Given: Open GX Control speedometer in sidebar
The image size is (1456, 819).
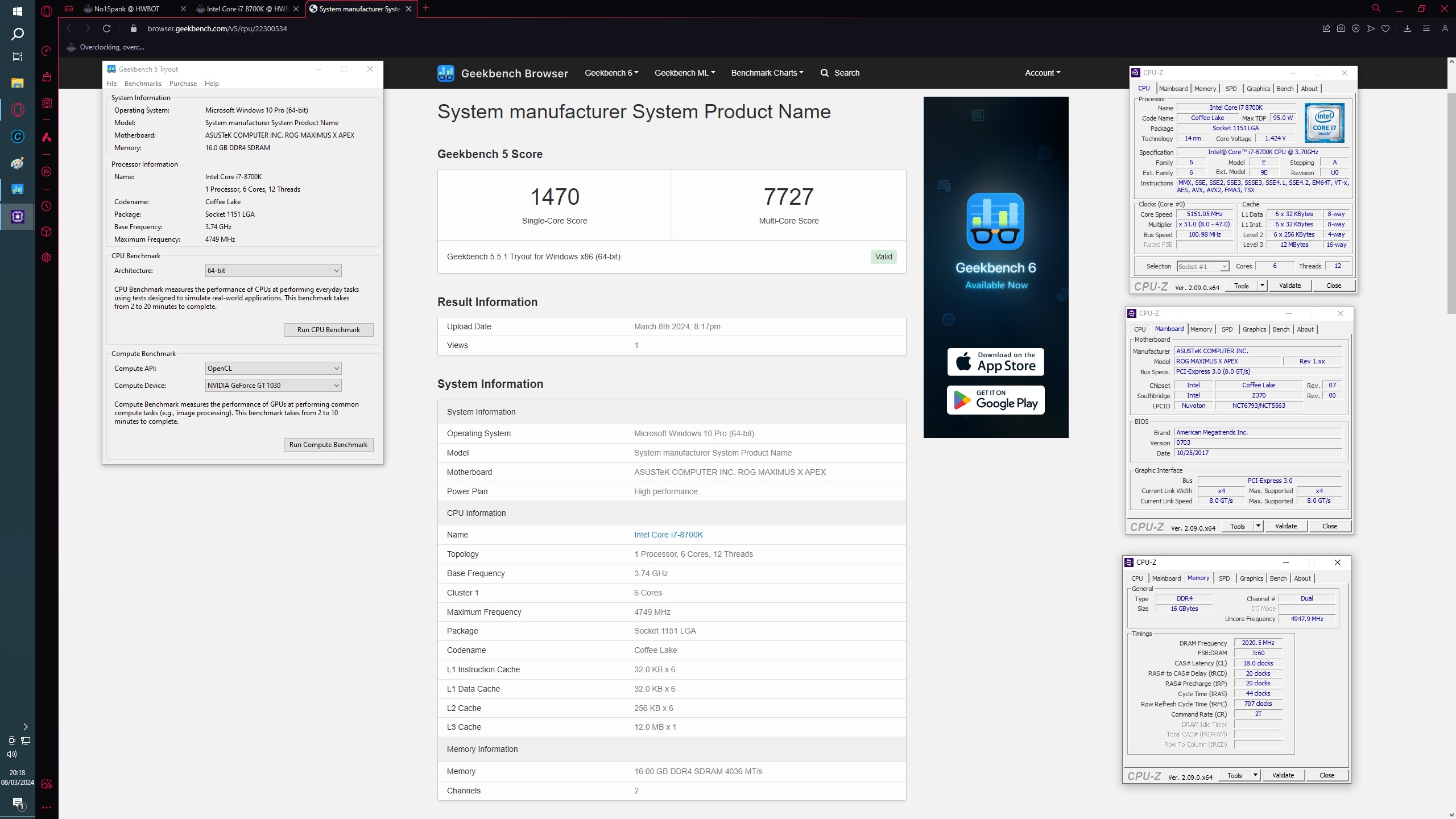Looking at the screenshot, I should (x=47, y=51).
